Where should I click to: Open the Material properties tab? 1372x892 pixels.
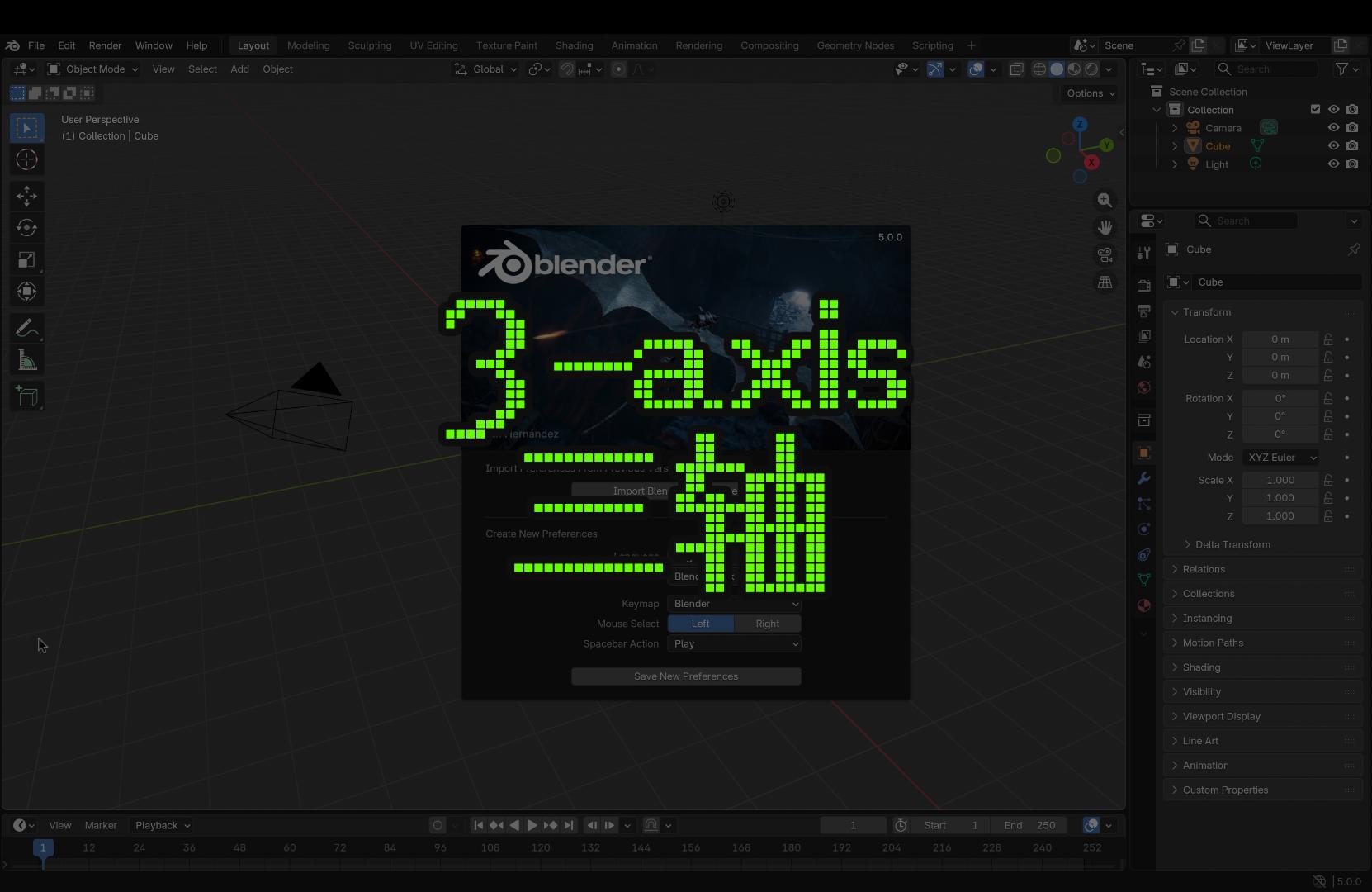point(1143,605)
